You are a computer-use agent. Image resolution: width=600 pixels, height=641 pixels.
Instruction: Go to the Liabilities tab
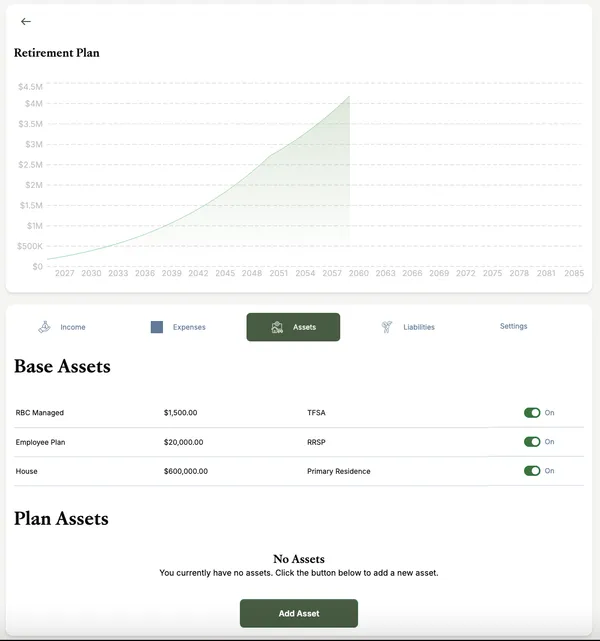[408, 327]
